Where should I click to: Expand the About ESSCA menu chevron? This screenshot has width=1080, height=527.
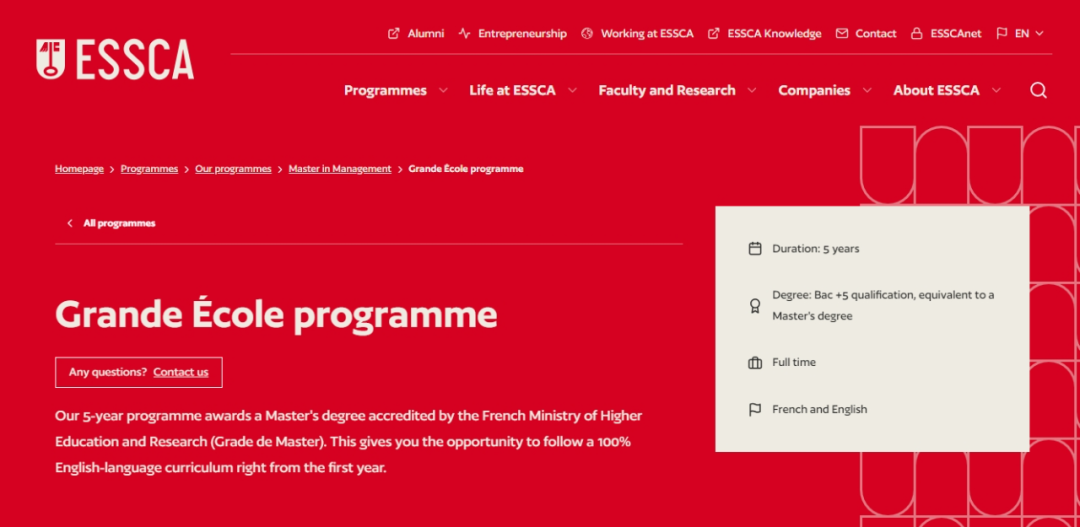[995, 90]
